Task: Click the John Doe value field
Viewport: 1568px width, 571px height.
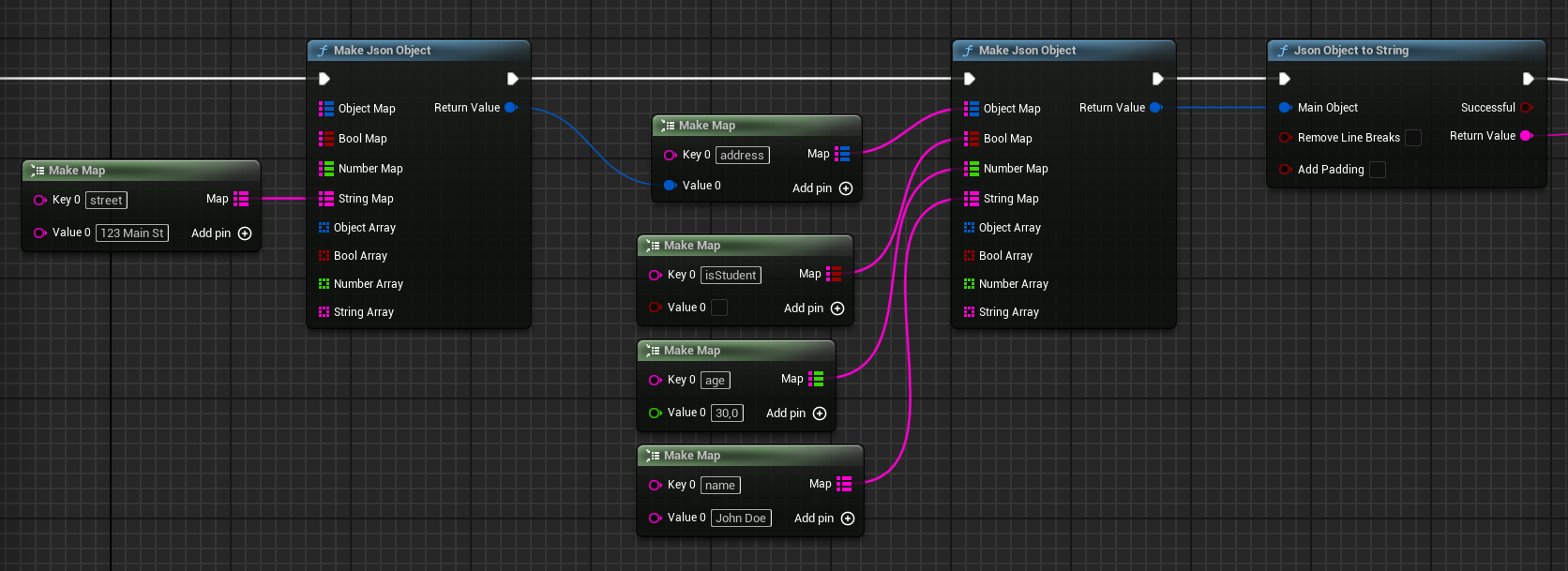Action: (741, 518)
